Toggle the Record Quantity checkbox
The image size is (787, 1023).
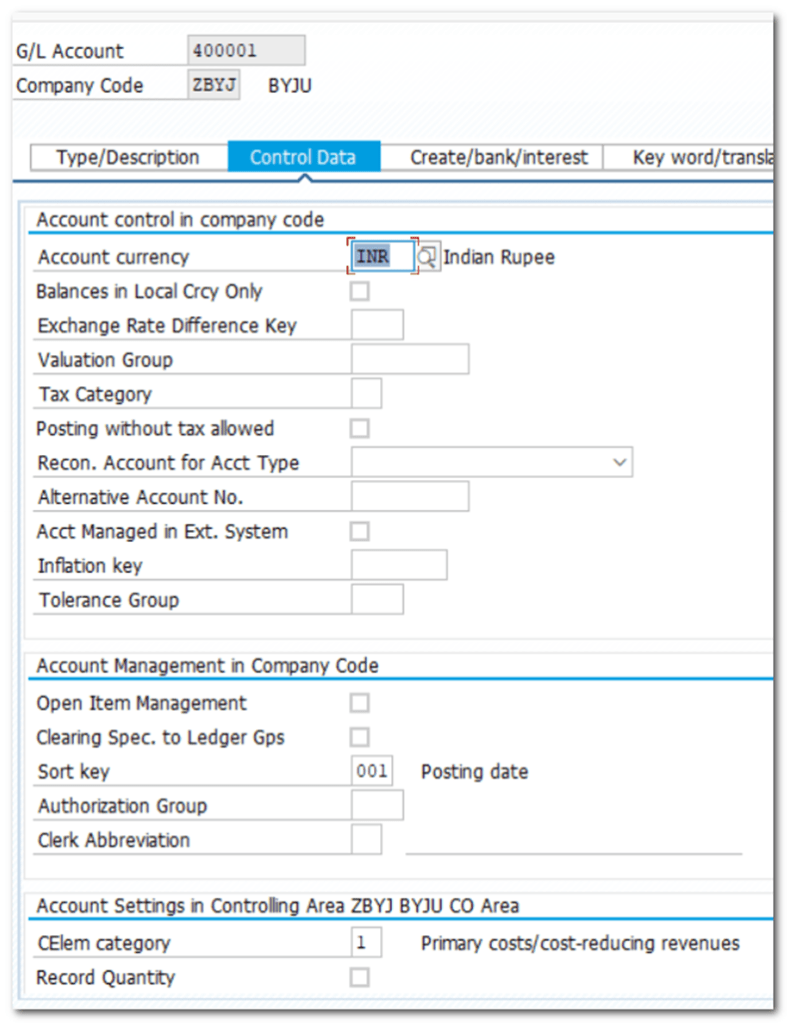click(x=359, y=977)
